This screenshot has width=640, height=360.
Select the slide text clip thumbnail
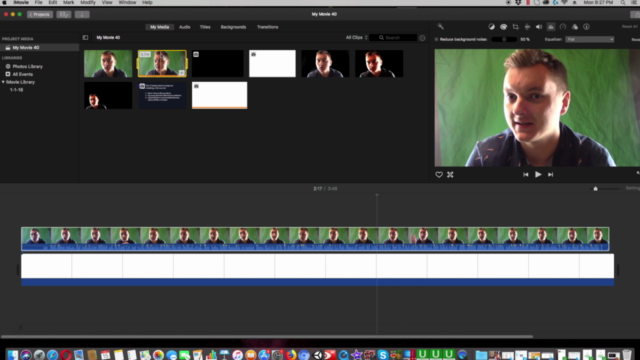[162, 96]
